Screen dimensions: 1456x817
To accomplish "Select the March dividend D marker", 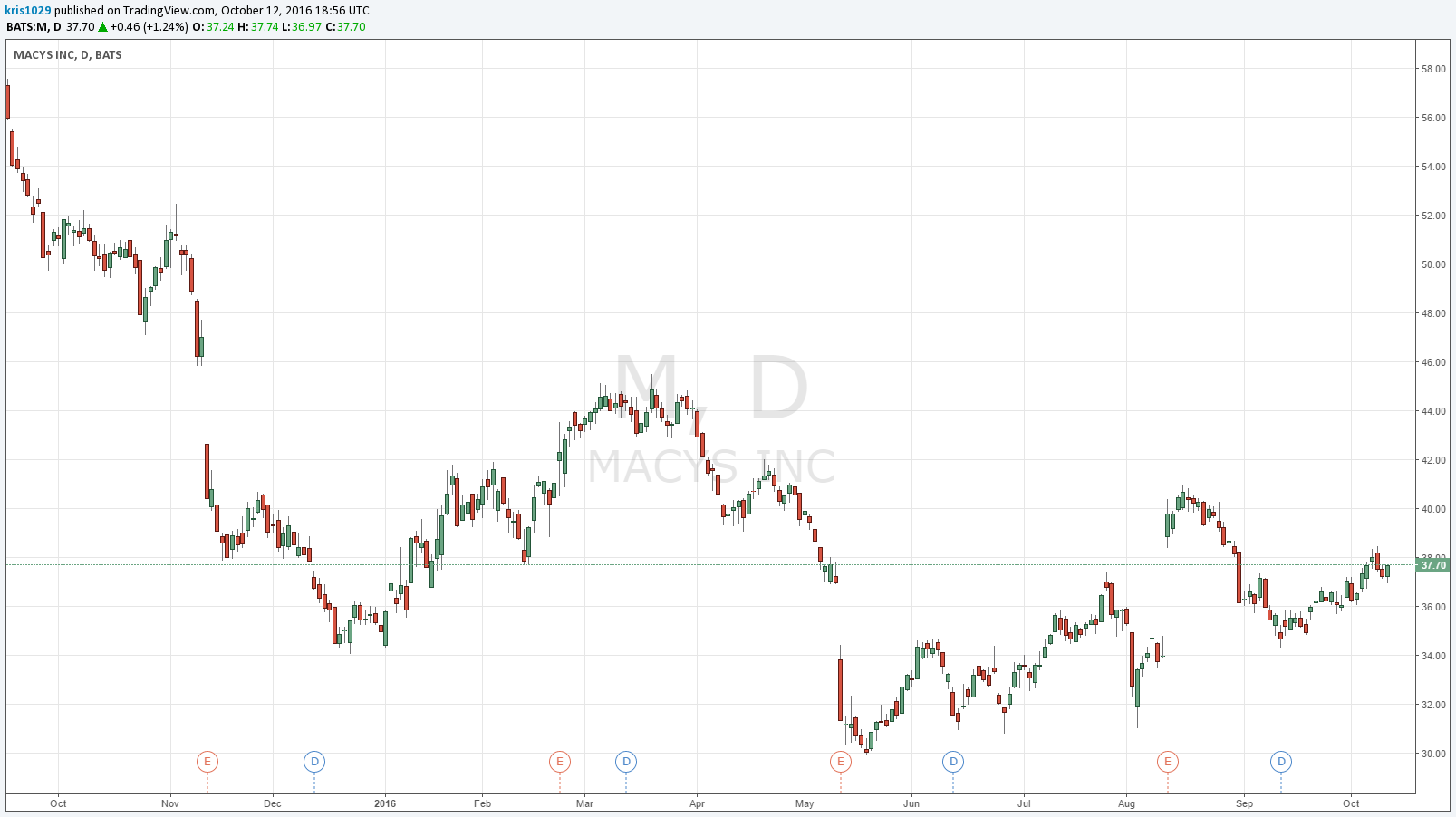I will (626, 762).
